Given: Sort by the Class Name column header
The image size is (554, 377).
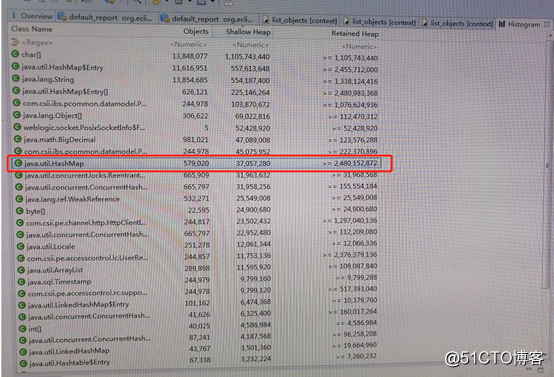Looking at the screenshot, I should [x=32, y=29].
